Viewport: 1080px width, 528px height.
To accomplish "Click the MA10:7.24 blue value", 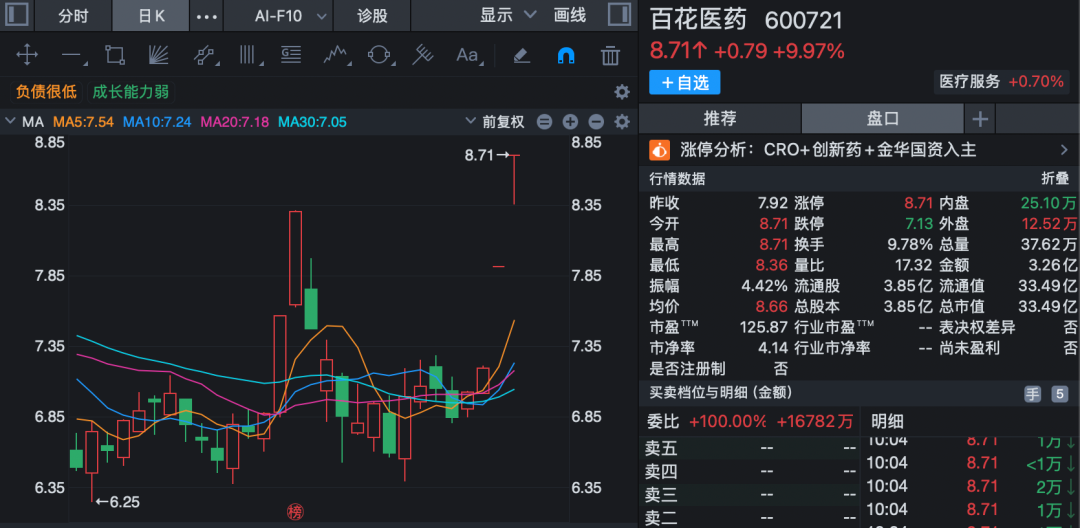I will point(157,122).
